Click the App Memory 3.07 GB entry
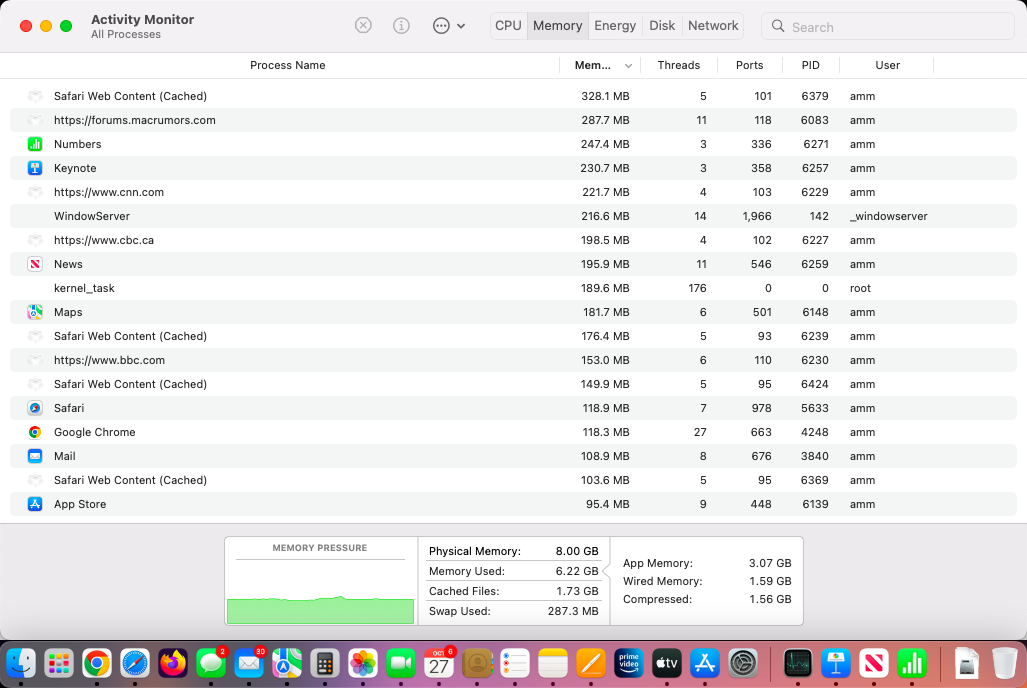Image resolution: width=1027 pixels, height=688 pixels. pos(707,563)
